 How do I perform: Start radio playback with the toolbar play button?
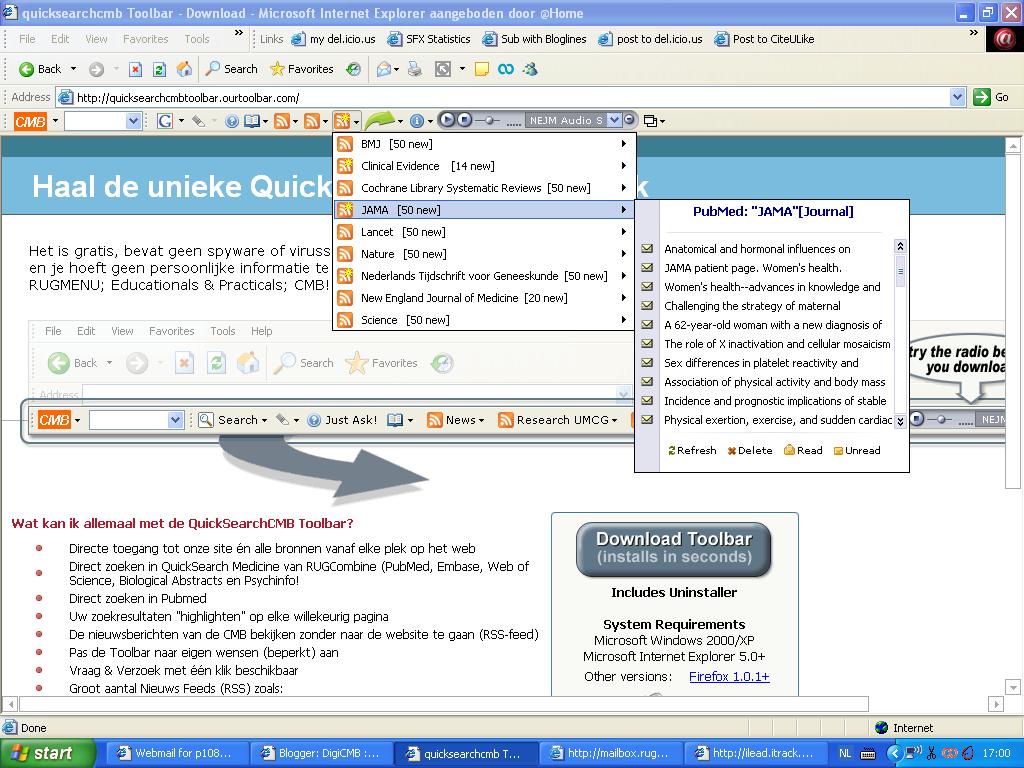pos(447,120)
